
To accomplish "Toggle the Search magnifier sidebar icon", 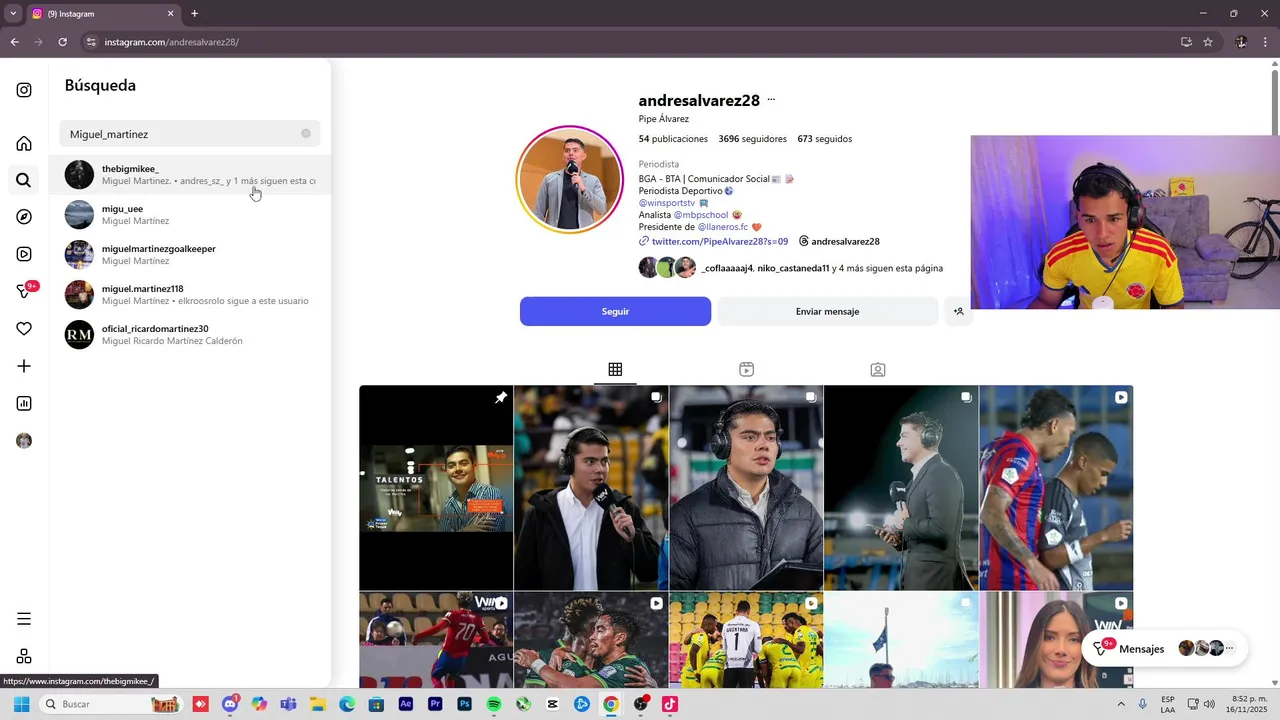I will pos(24,180).
